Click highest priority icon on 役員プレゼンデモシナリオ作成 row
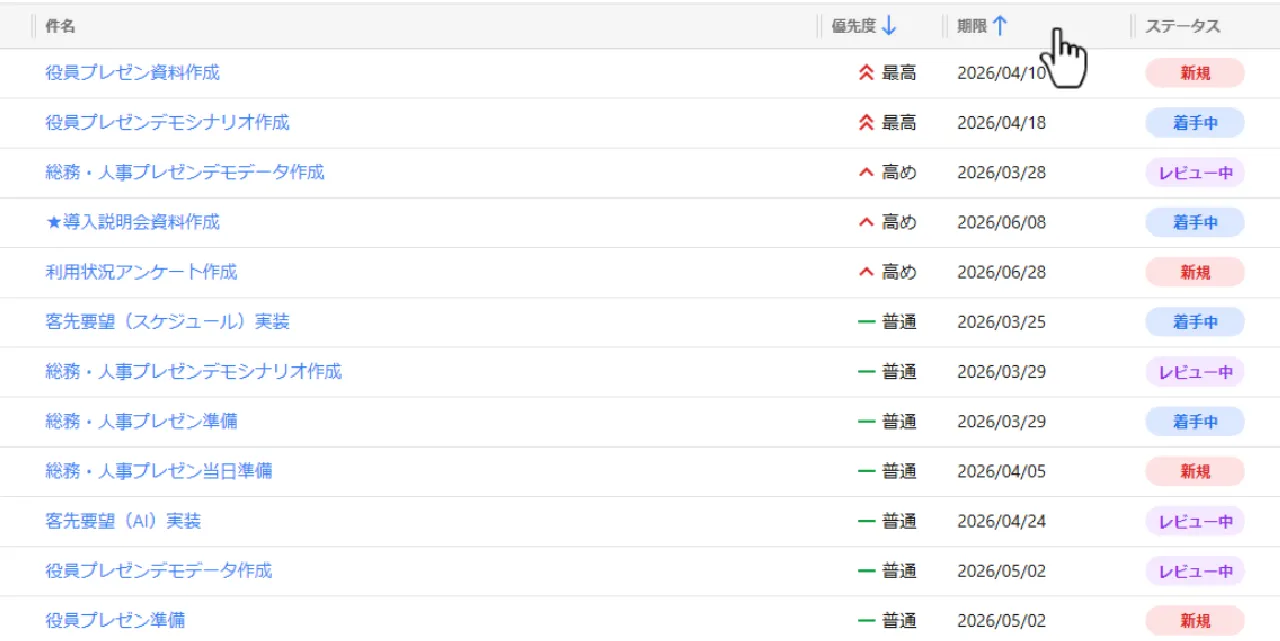 coord(866,123)
